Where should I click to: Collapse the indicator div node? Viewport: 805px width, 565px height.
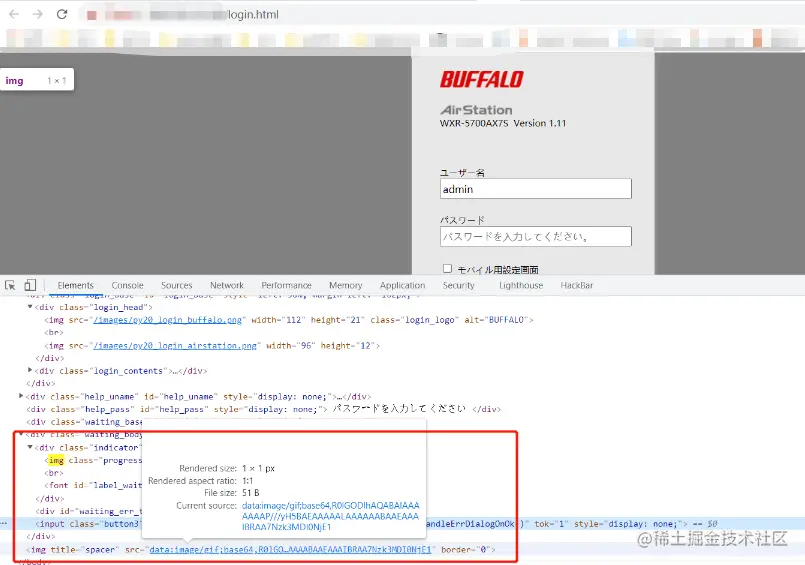pos(30,447)
